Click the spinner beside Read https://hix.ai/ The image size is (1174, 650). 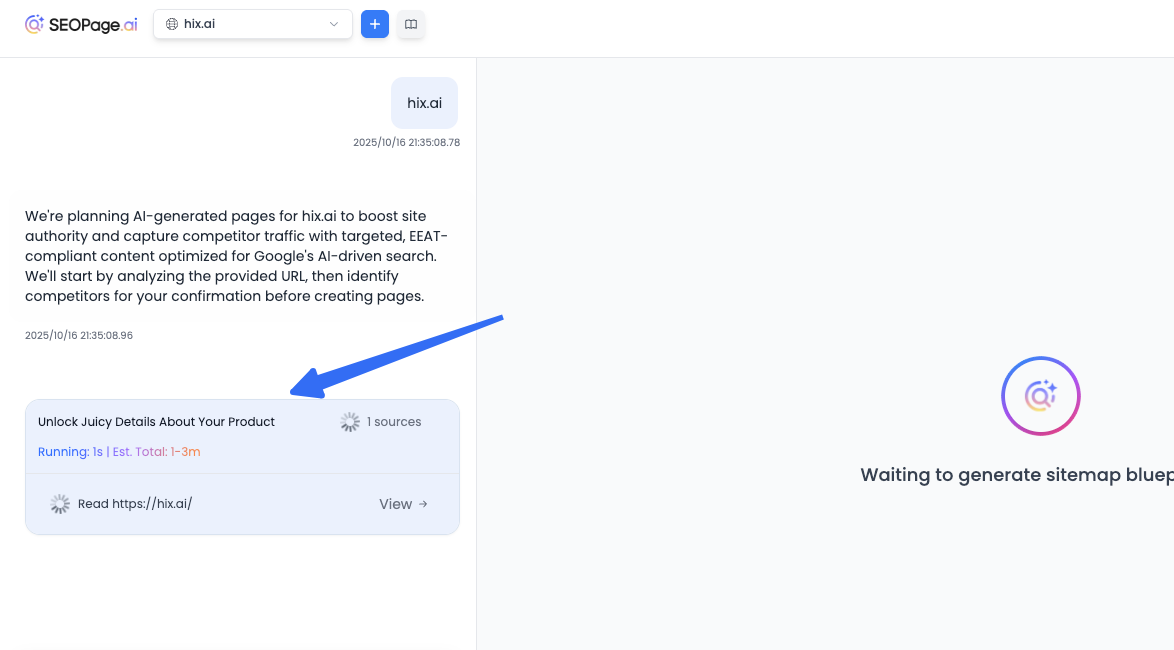tap(60, 504)
